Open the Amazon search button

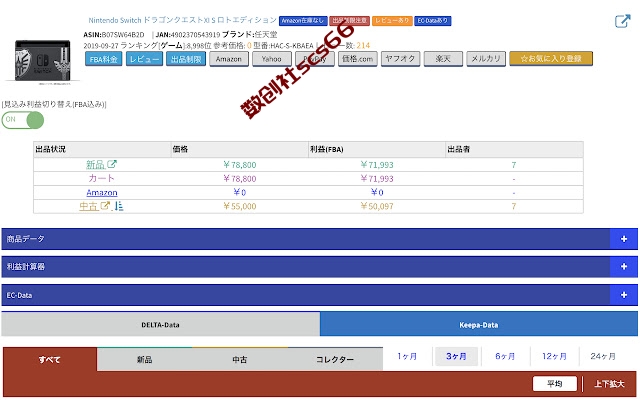tap(229, 59)
